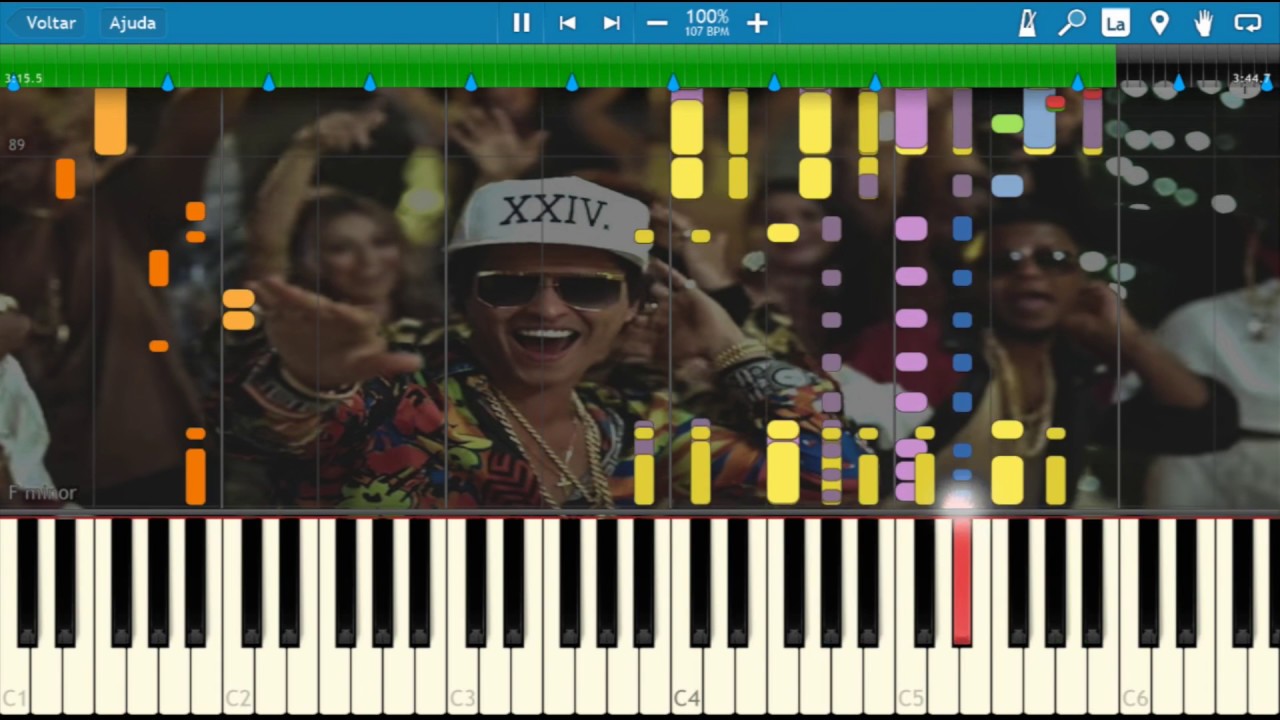Add a bookmark with pin icon
1280x720 pixels.
coord(1159,23)
